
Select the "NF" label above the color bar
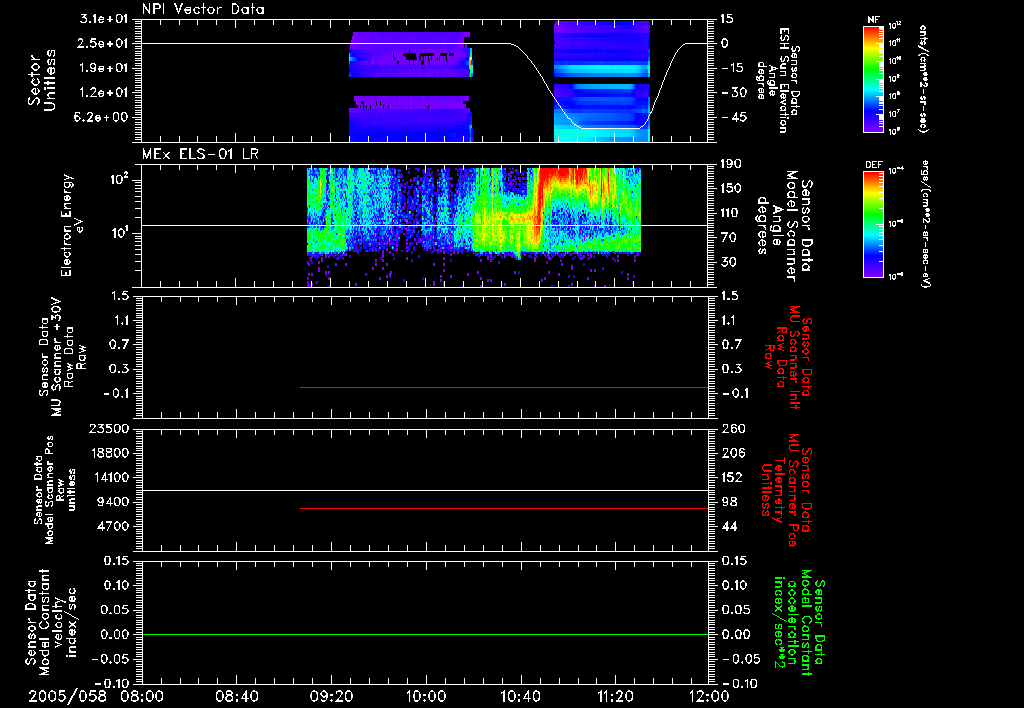pyautogui.click(x=873, y=20)
